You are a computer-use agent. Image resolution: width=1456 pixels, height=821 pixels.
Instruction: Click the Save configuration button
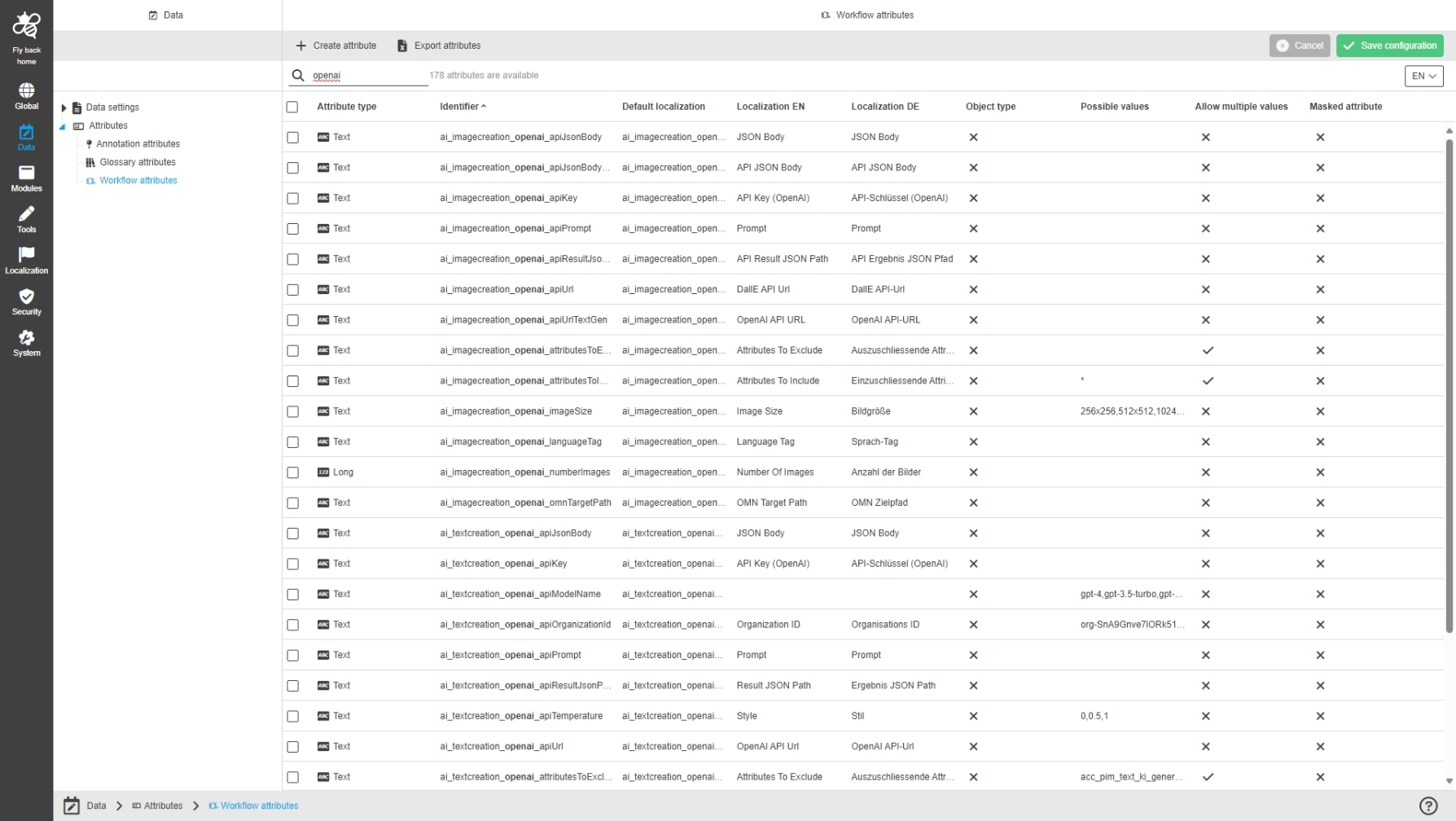(x=1390, y=46)
